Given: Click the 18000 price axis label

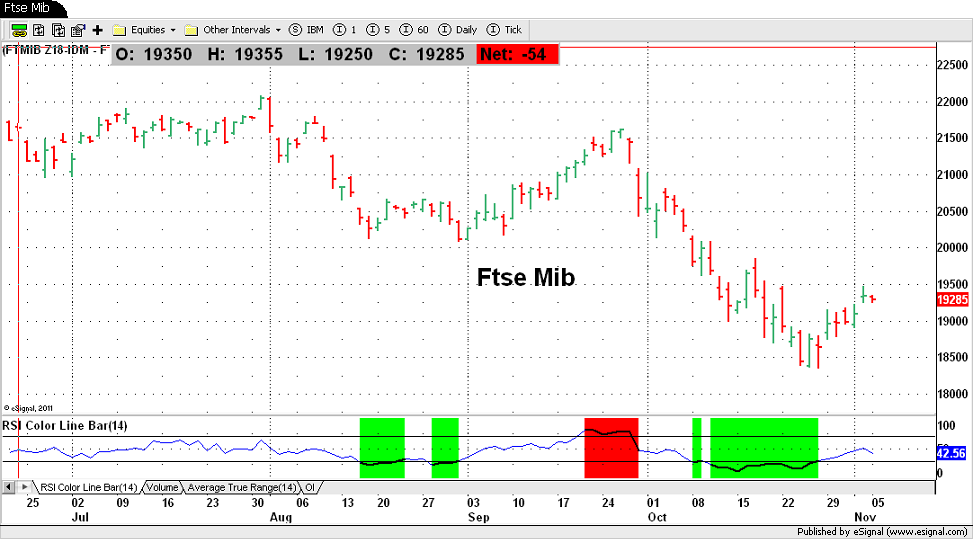Looking at the screenshot, I should tap(953, 394).
